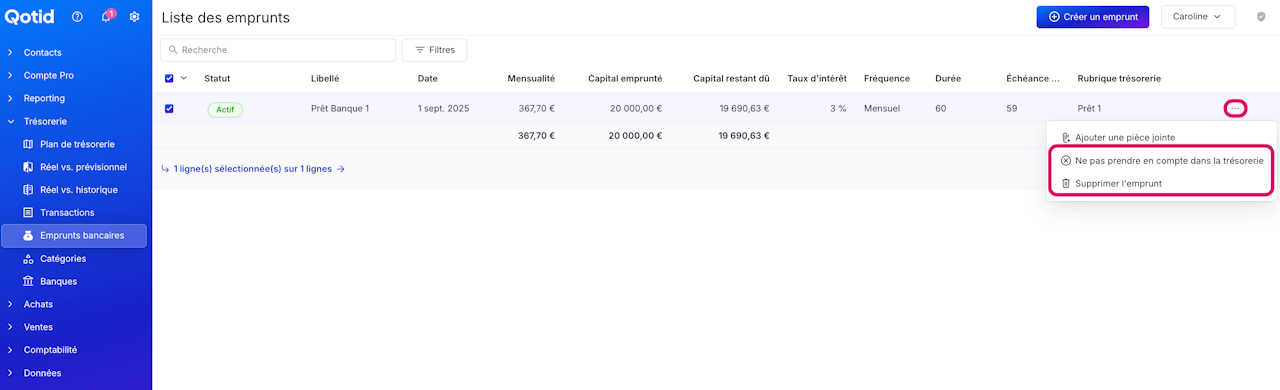Viewport: 1280px width, 390px height.
Task: Open Catégories in the sidebar
Action: [63, 258]
